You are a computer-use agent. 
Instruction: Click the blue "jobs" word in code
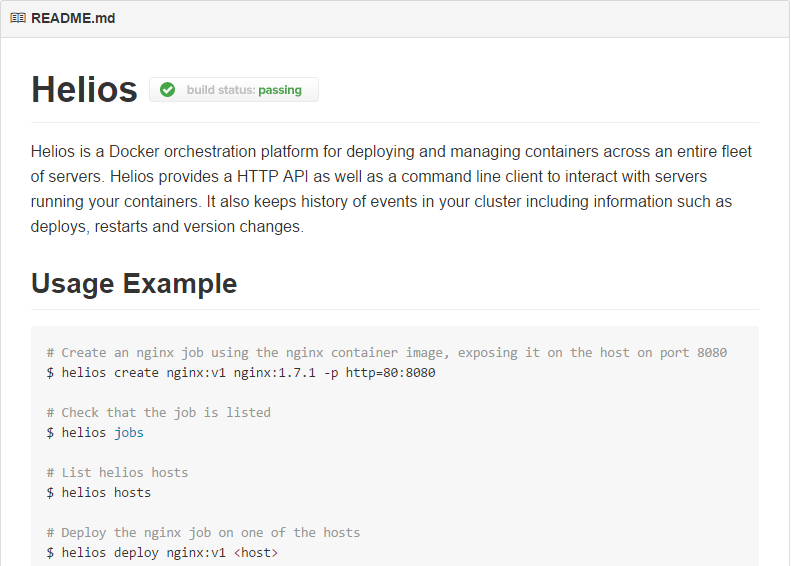point(128,432)
